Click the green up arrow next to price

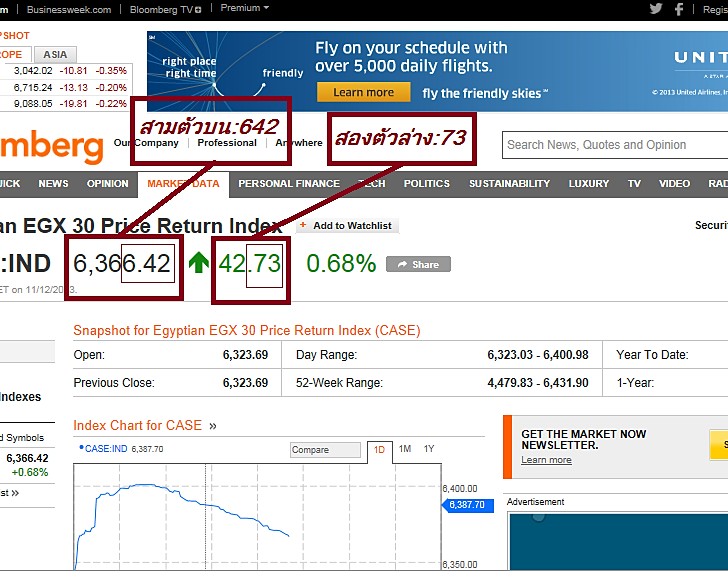pyautogui.click(x=199, y=262)
